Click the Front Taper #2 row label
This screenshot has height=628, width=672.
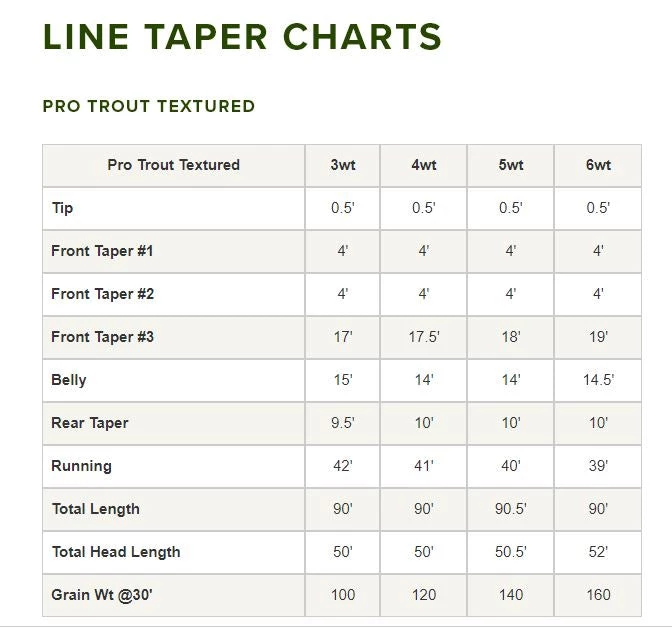point(102,294)
